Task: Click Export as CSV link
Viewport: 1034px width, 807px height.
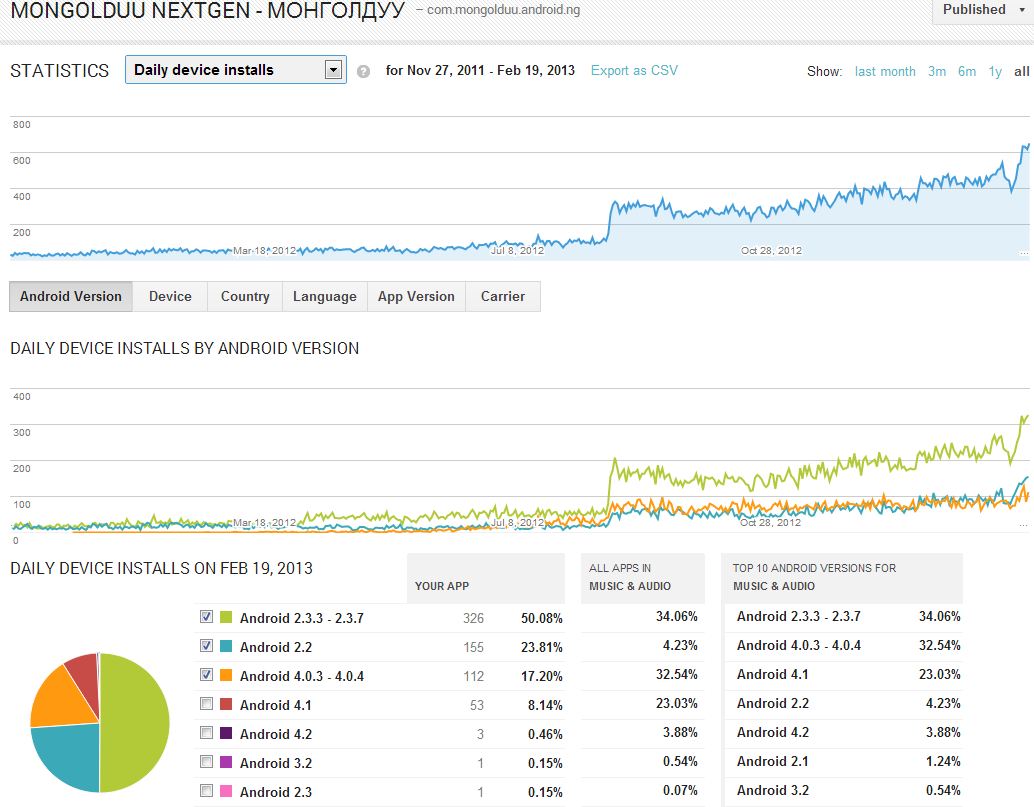Action: [634, 71]
